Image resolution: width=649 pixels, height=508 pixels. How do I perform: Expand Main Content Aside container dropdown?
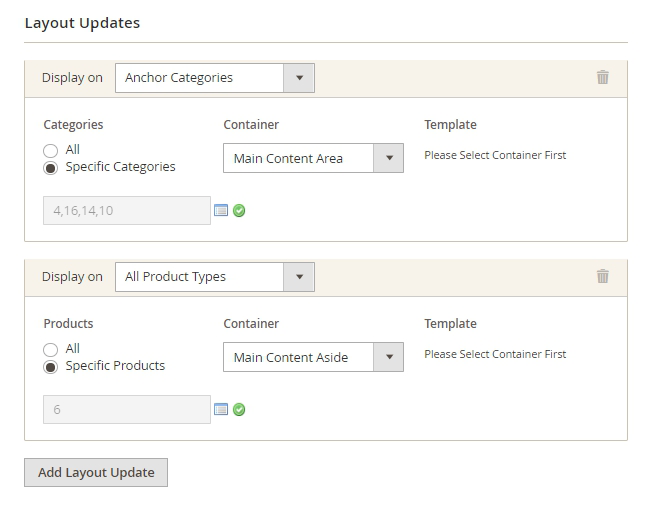click(313, 357)
